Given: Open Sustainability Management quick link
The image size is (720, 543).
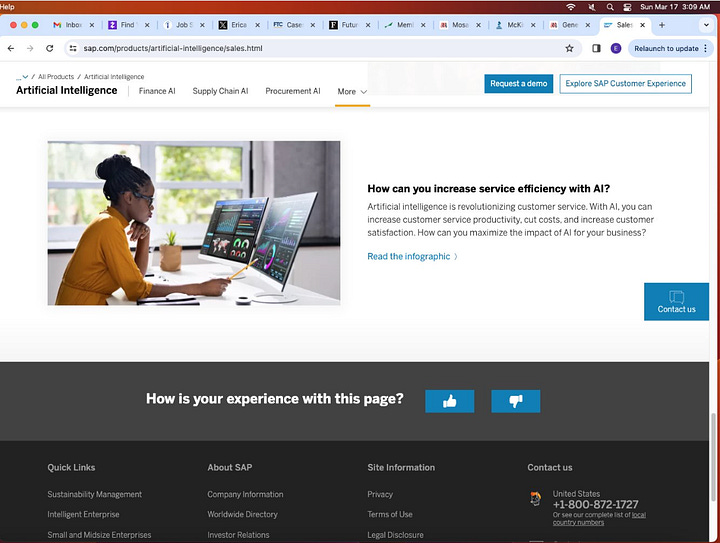Looking at the screenshot, I should click(95, 494).
